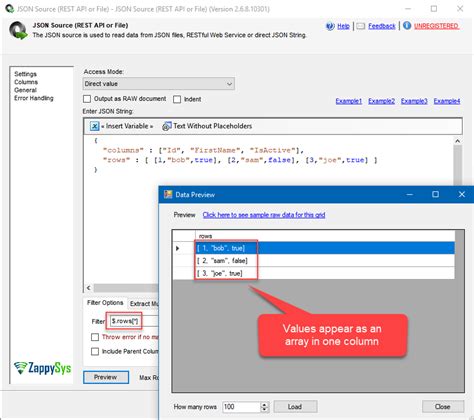The image size is (474, 420).
Task: Click the Load button
Action: [295, 407]
